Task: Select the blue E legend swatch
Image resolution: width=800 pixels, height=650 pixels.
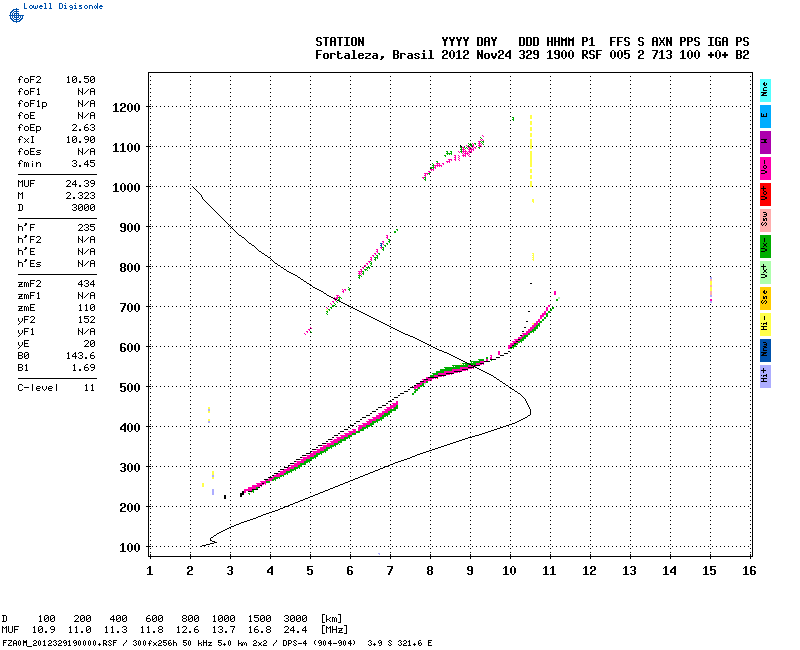Action: point(765,116)
